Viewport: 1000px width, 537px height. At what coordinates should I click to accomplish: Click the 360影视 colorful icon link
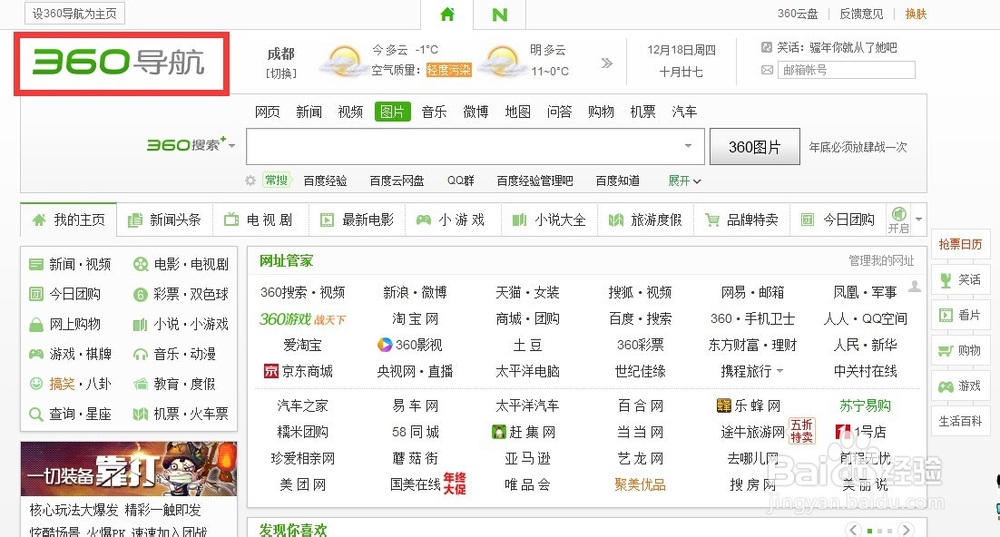pos(385,345)
